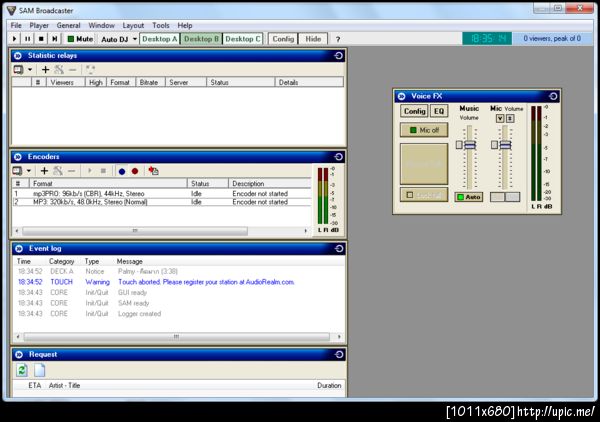Open the Tools menu
The image size is (600, 422).
[x=161, y=26]
